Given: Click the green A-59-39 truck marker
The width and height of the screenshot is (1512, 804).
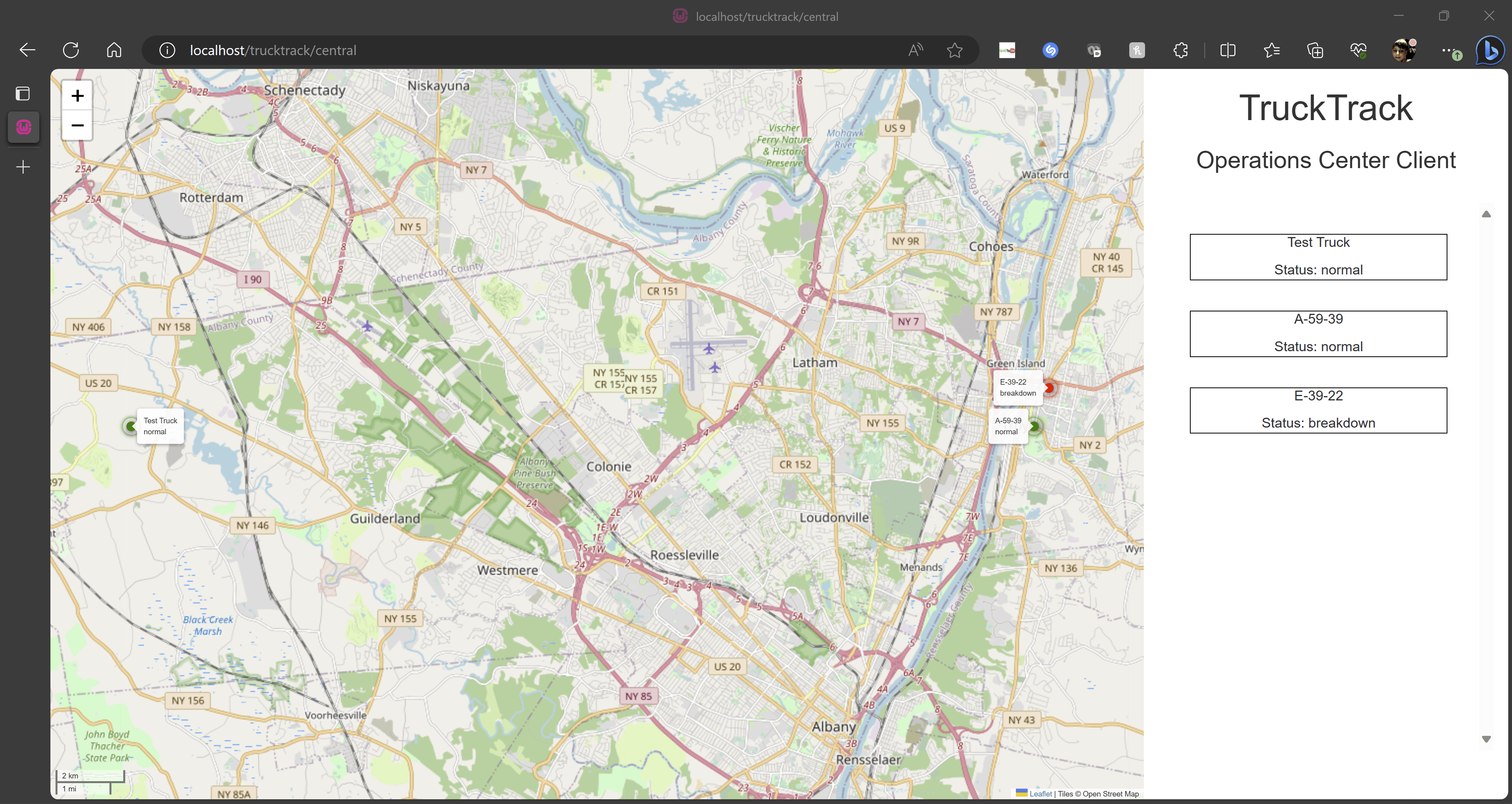Looking at the screenshot, I should (x=1034, y=427).
